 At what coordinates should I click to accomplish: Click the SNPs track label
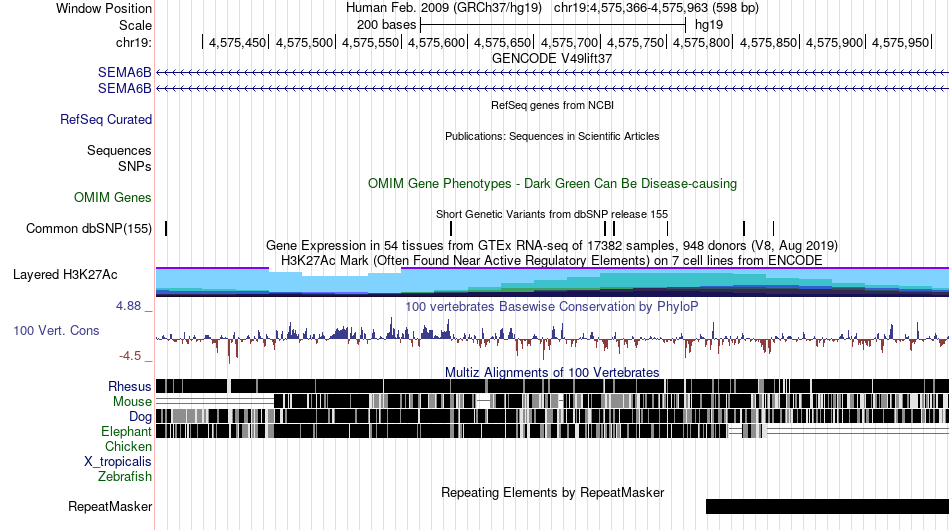135,166
